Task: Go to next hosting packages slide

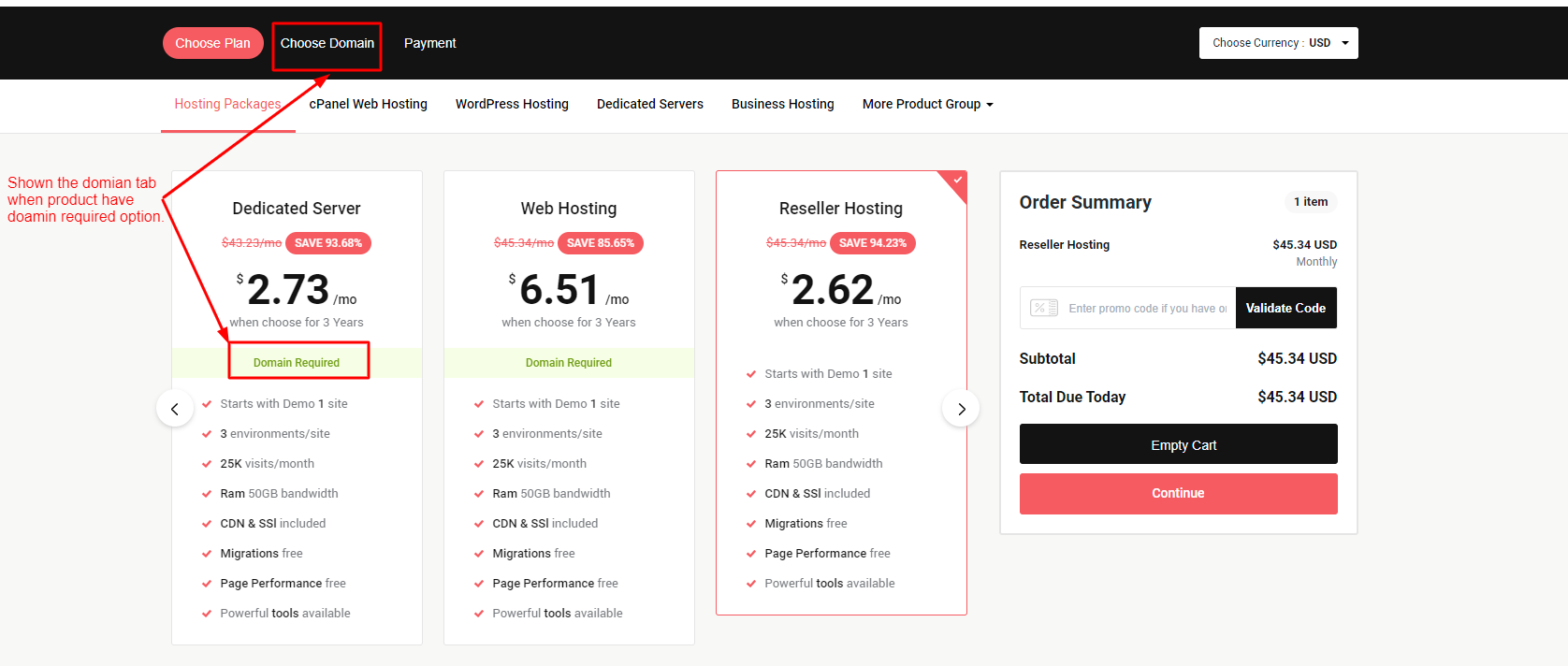Action: (961, 409)
